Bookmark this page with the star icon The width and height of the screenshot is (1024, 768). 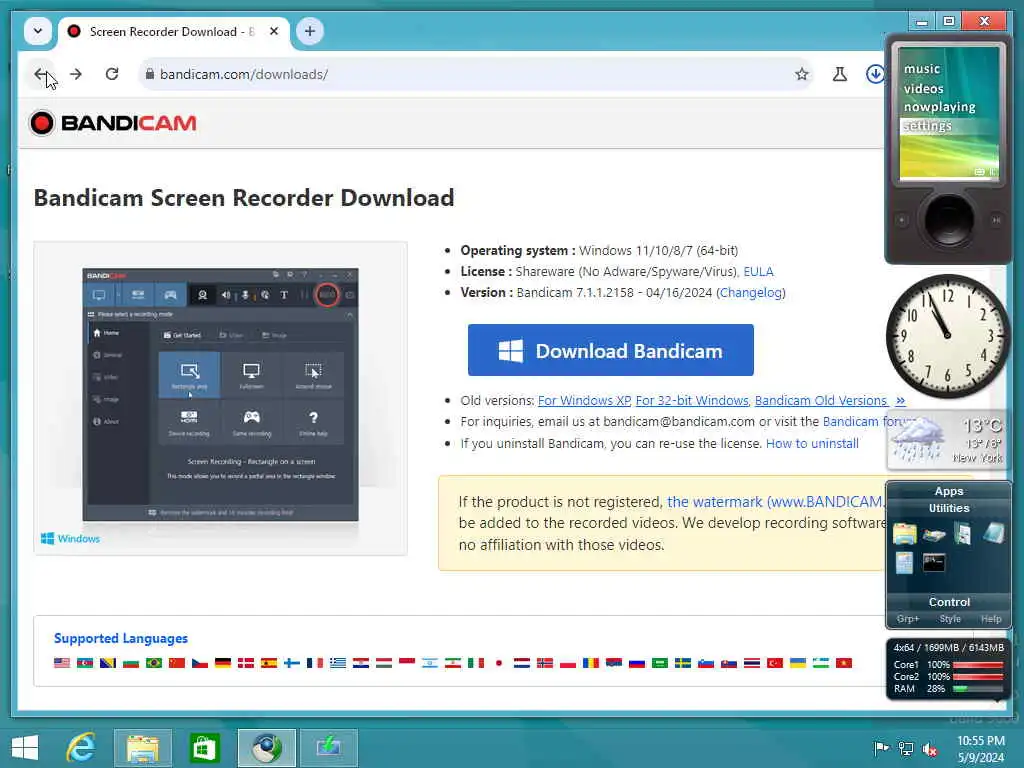tap(802, 74)
